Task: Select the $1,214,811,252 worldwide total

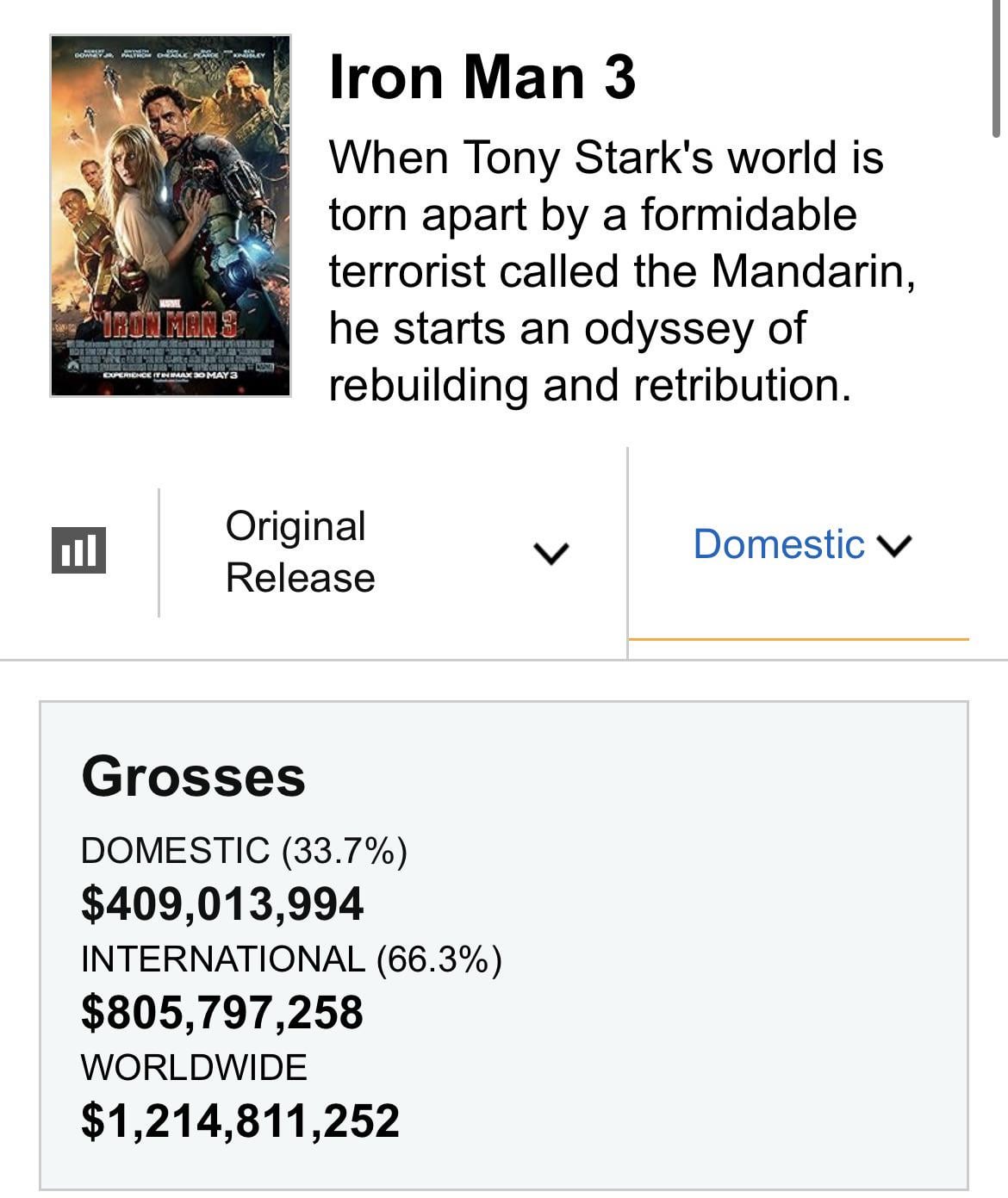Action: coord(240,1121)
